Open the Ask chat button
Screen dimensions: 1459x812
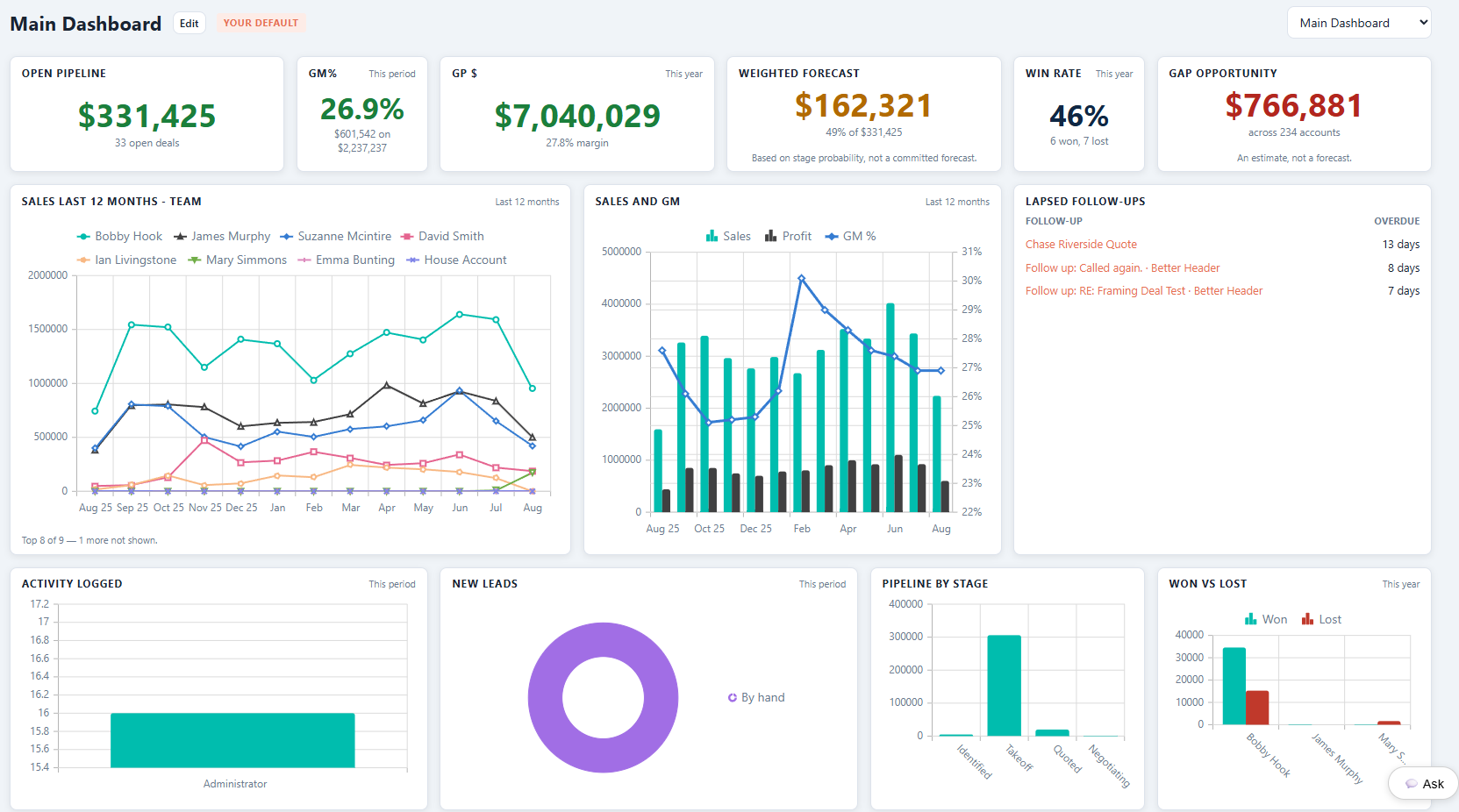(x=1423, y=784)
